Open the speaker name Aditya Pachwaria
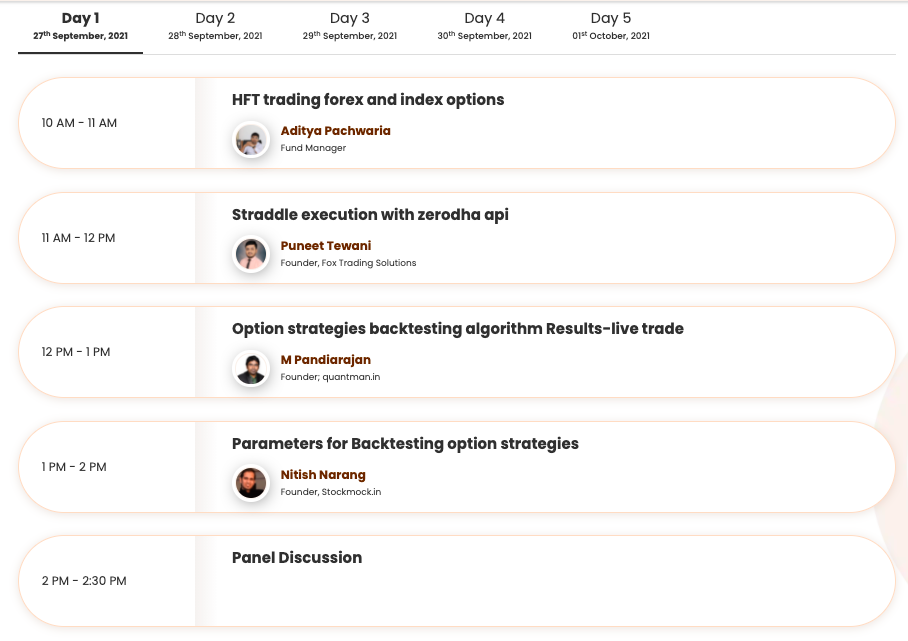Viewport: 908px width, 641px height. [335, 131]
